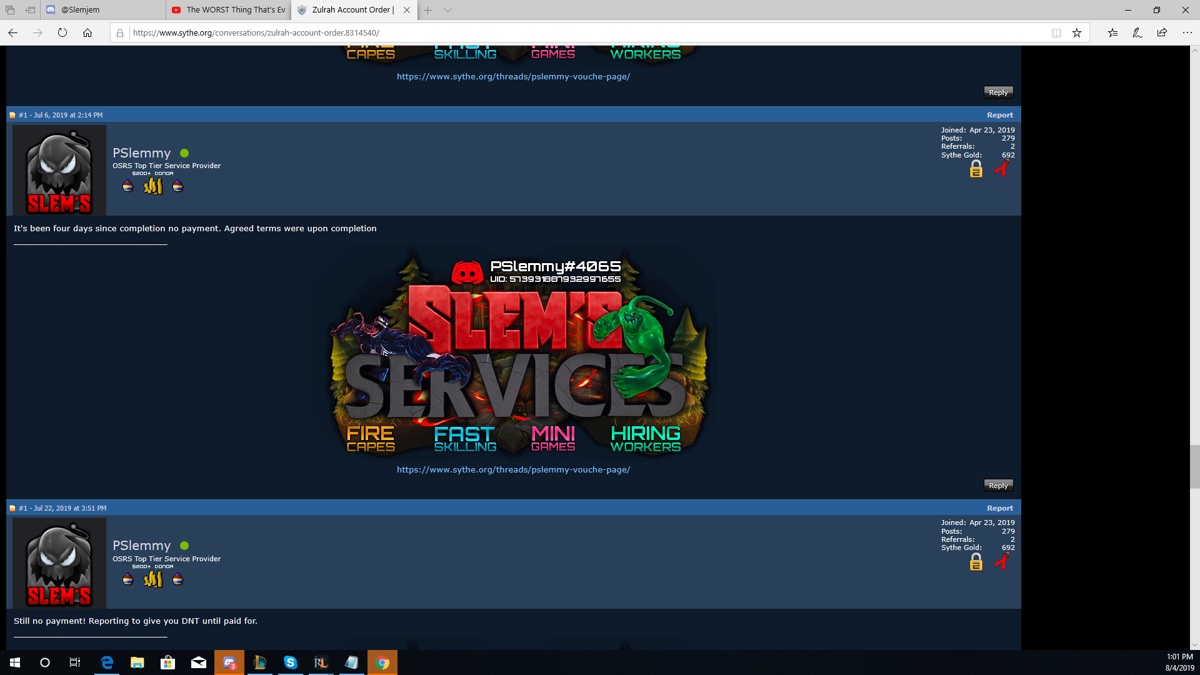Refresh the Sythe conversation page

pyautogui.click(x=62, y=33)
